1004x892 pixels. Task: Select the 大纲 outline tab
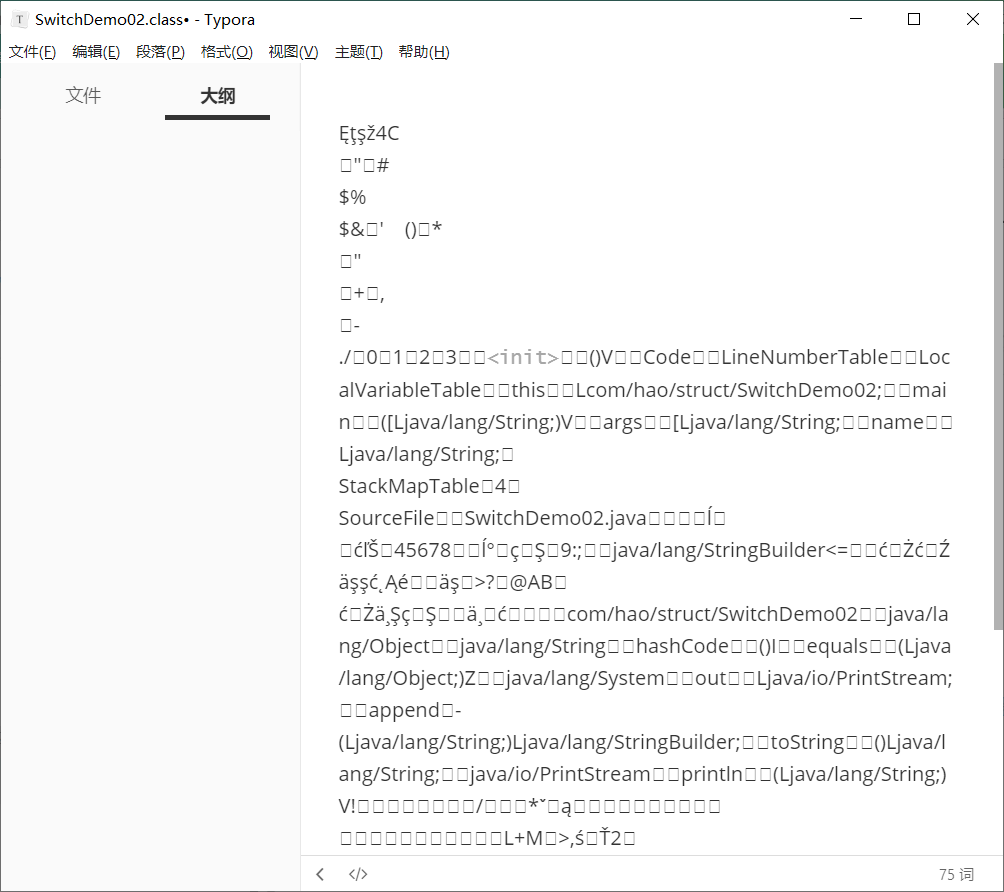click(218, 96)
